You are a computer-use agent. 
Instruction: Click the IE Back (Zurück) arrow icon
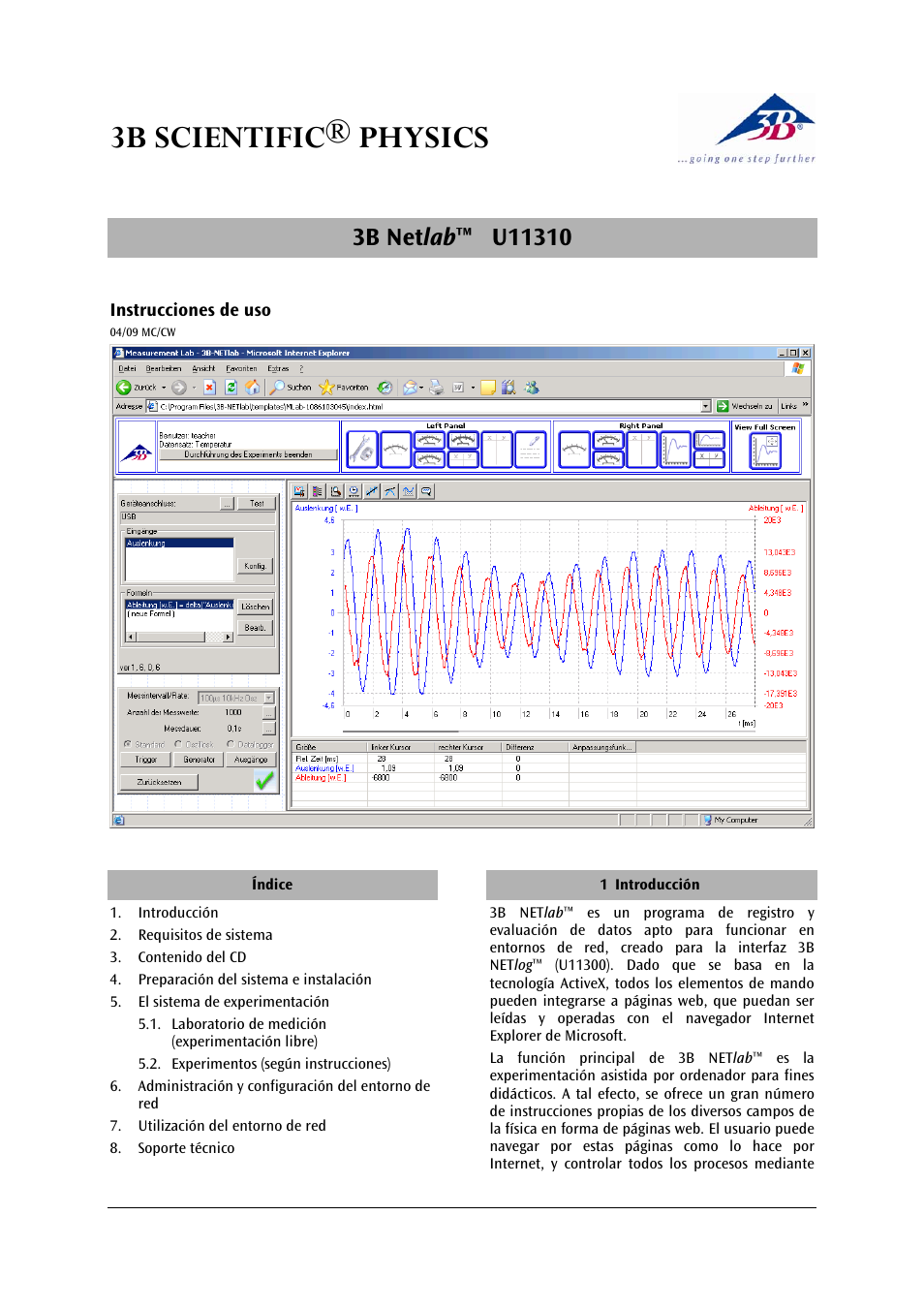click(124, 388)
